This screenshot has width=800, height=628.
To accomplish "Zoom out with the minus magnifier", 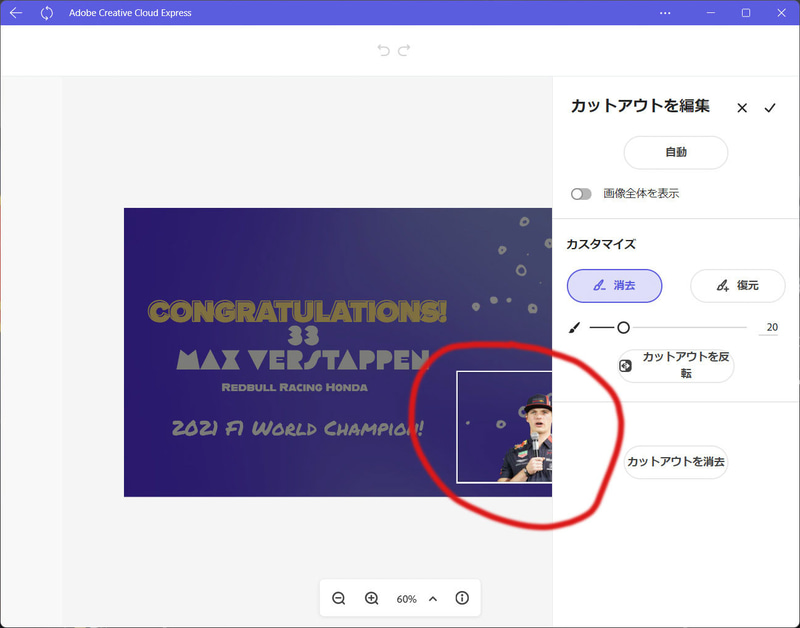I will [338, 598].
